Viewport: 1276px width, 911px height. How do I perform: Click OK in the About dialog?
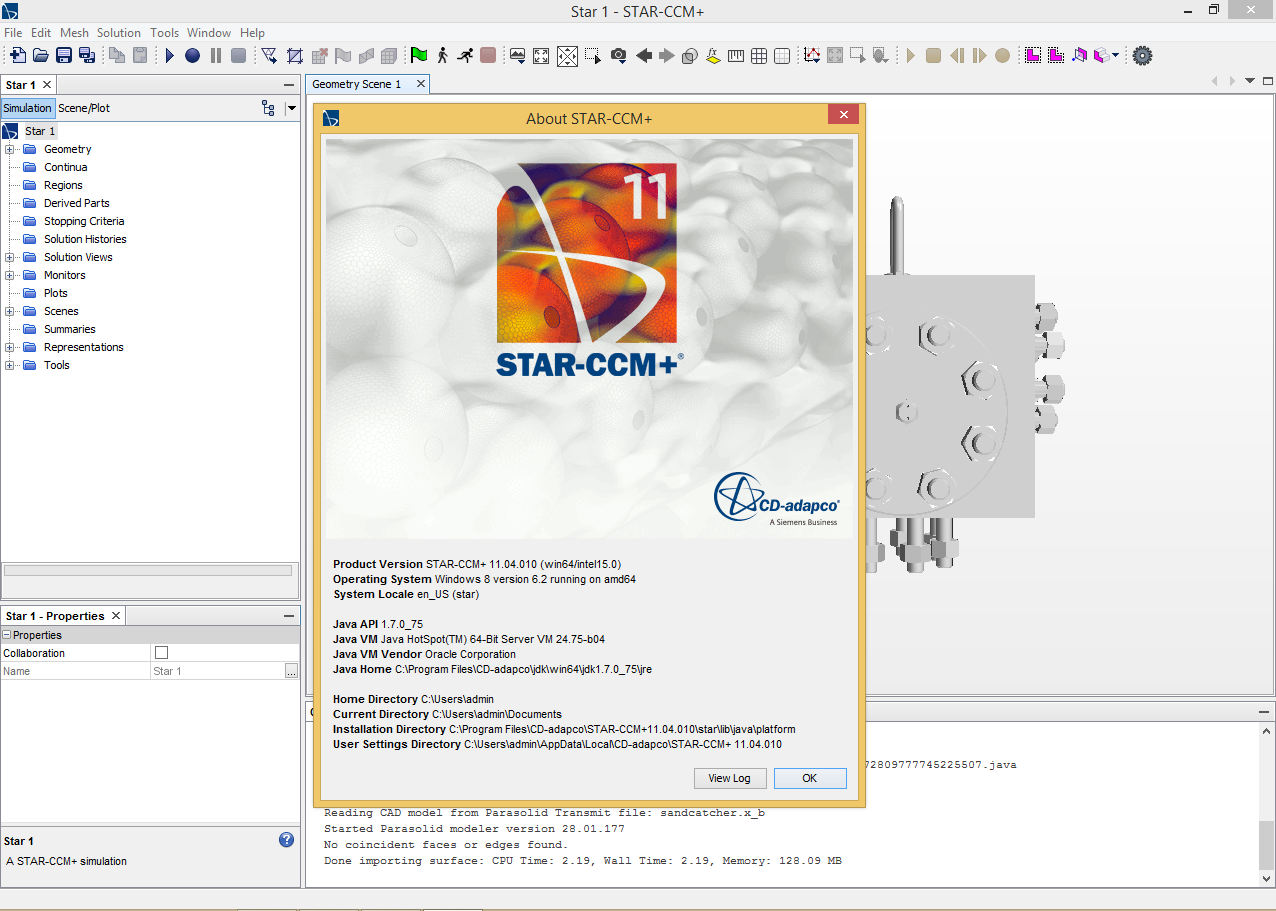point(810,778)
